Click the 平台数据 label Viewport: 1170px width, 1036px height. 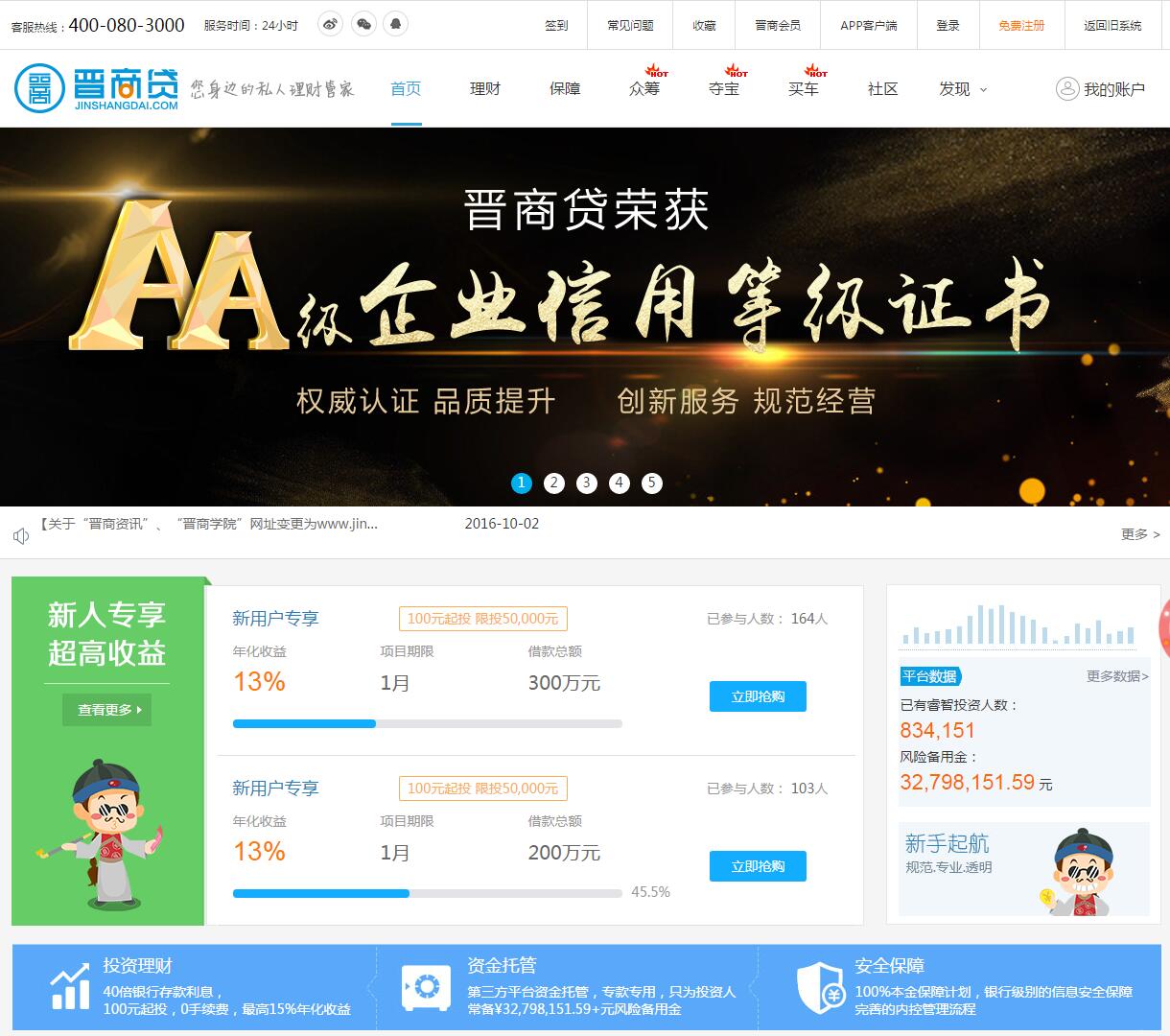tap(929, 676)
